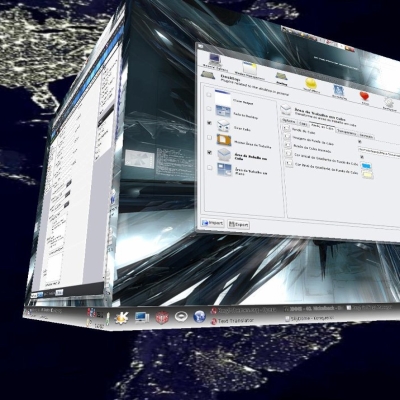Screen dimensions: 400x400
Task: Switch to the Opções tab
Action: (x=288, y=121)
